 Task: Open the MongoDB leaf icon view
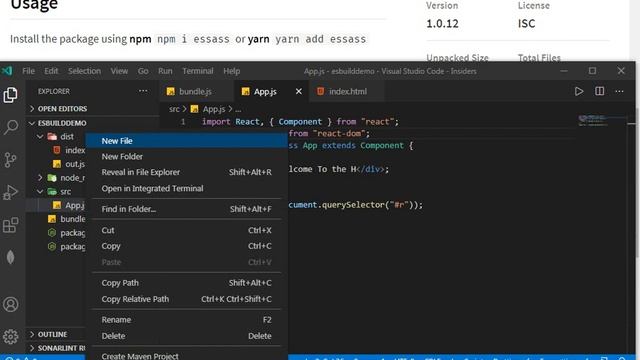pos(11,257)
